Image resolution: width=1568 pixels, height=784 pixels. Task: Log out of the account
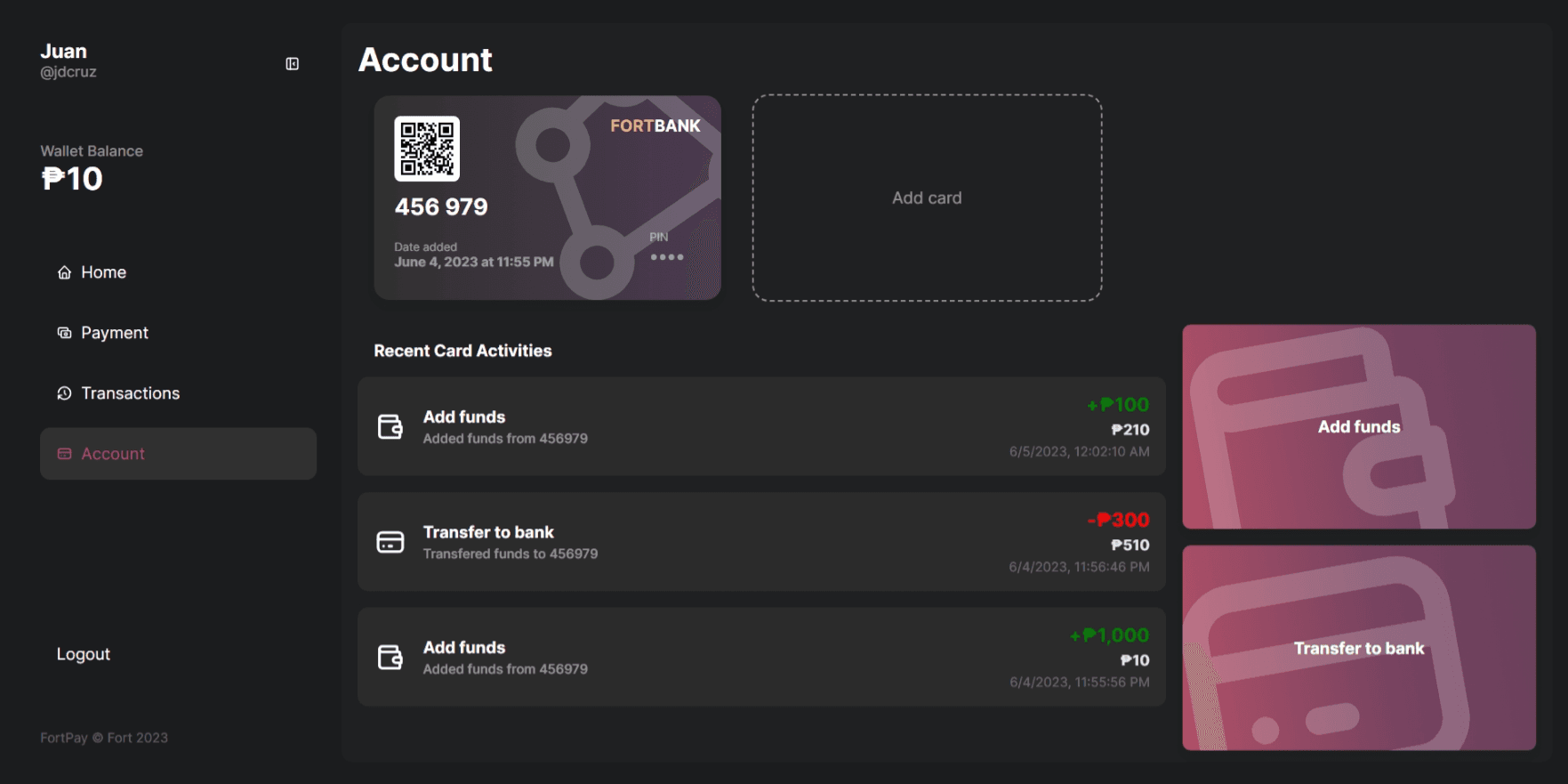(x=84, y=654)
